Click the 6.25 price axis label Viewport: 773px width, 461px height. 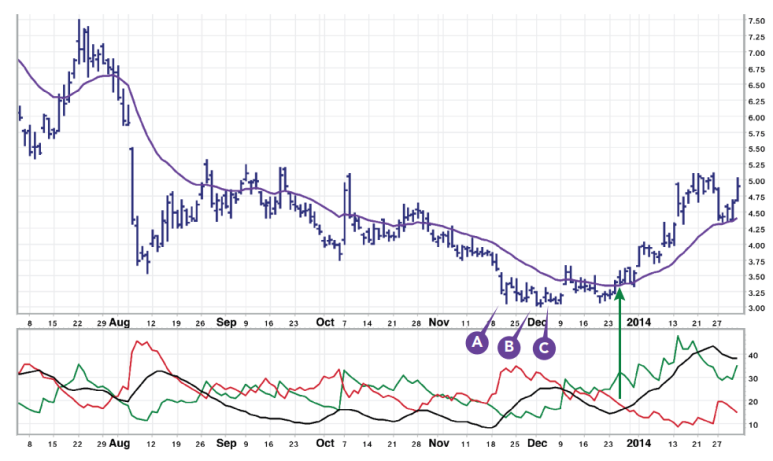pos(757,102)
